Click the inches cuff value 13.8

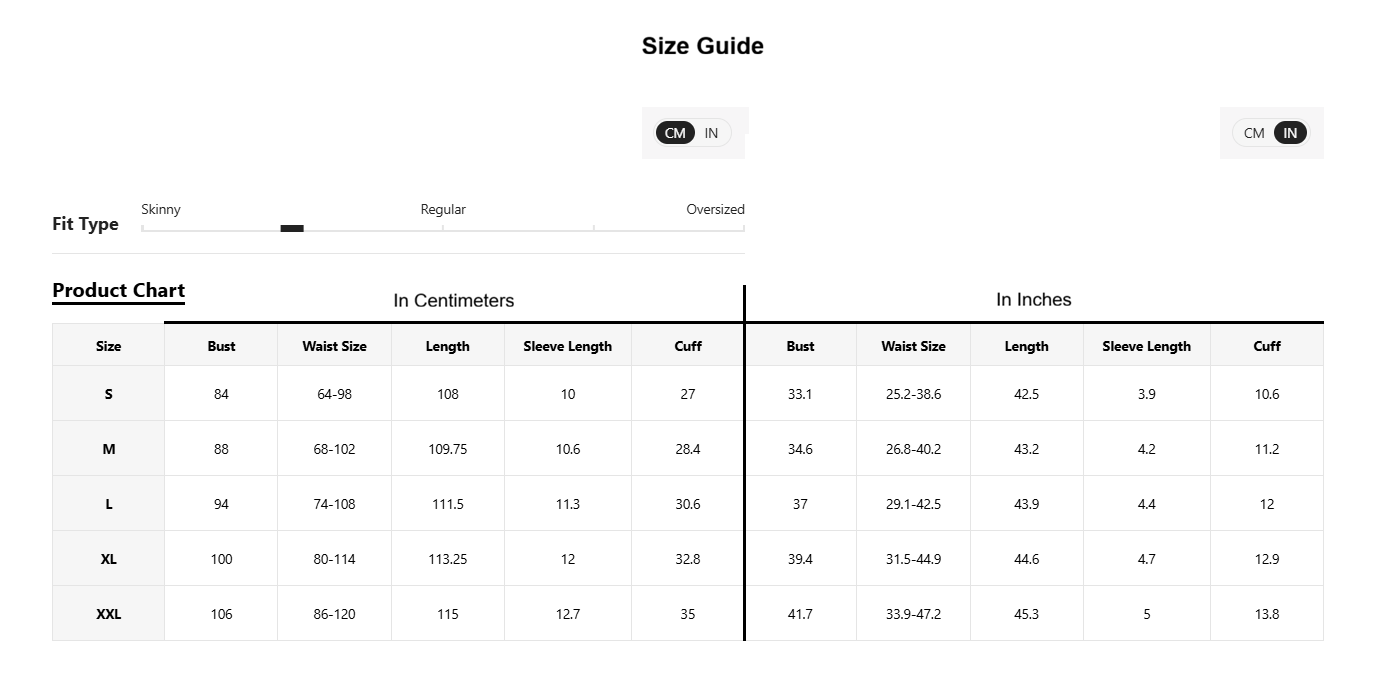tap(1267, 614)
